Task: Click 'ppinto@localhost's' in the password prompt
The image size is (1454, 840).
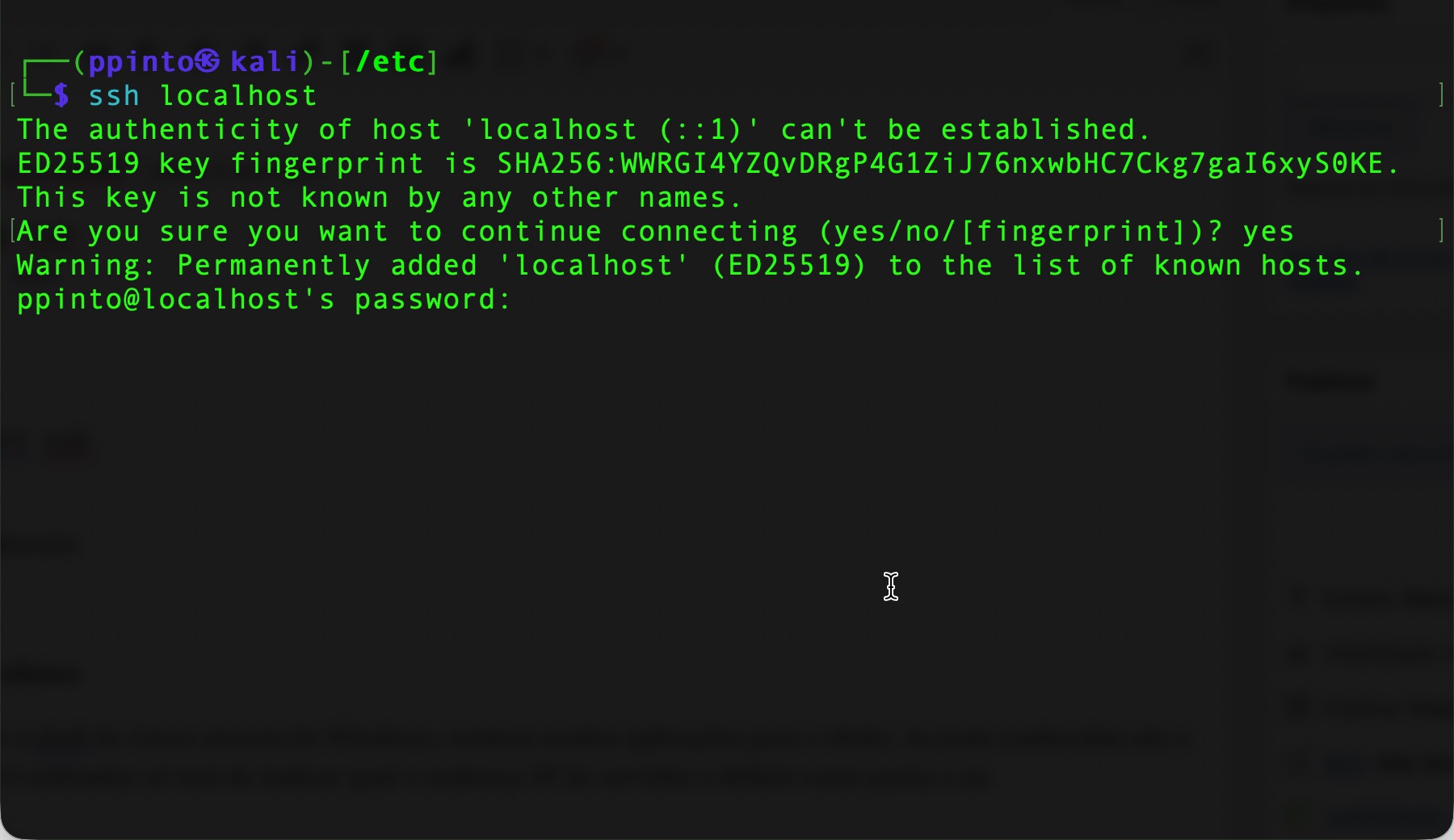Action: [175, 300]
